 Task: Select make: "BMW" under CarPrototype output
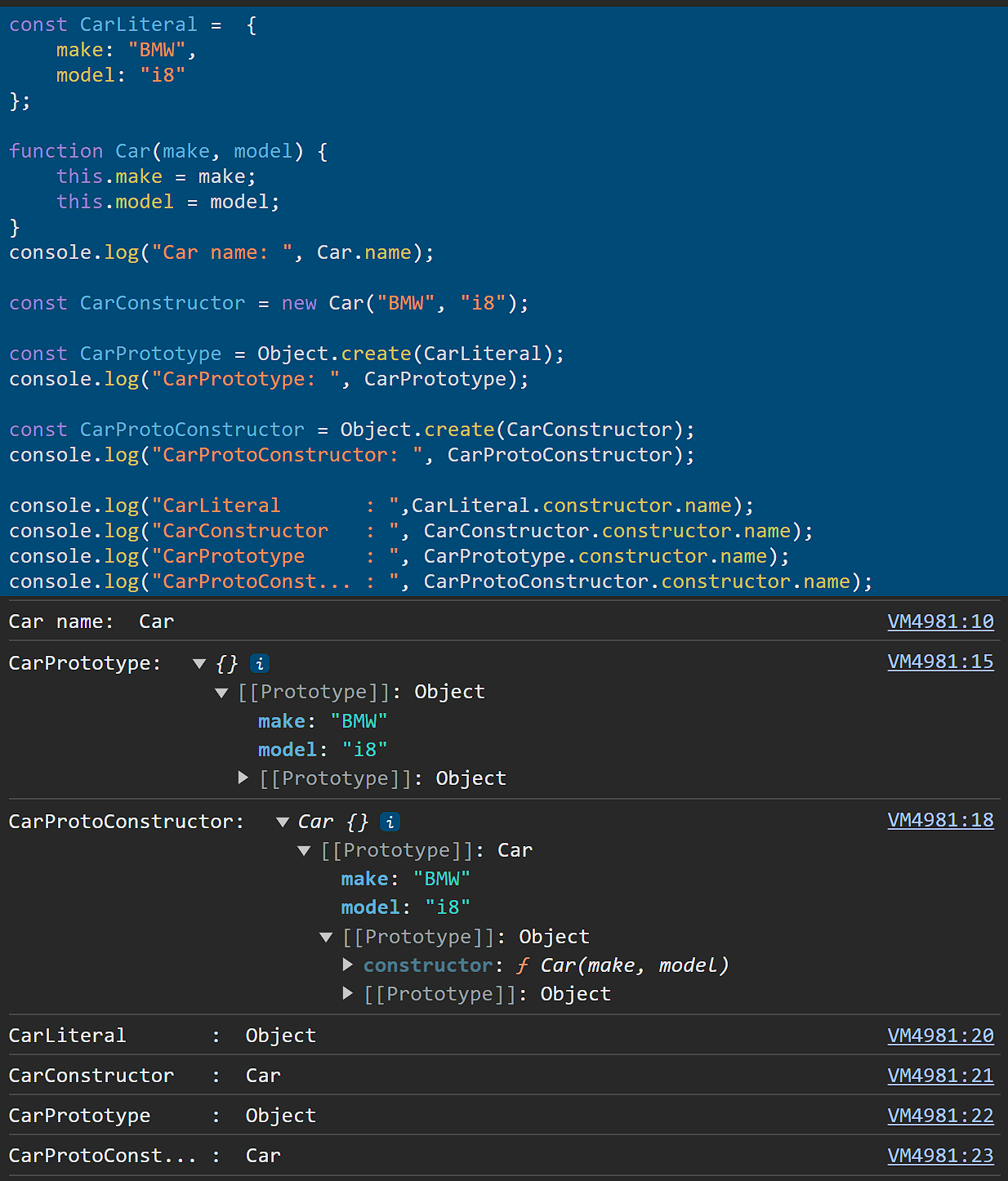click(323, 721)
